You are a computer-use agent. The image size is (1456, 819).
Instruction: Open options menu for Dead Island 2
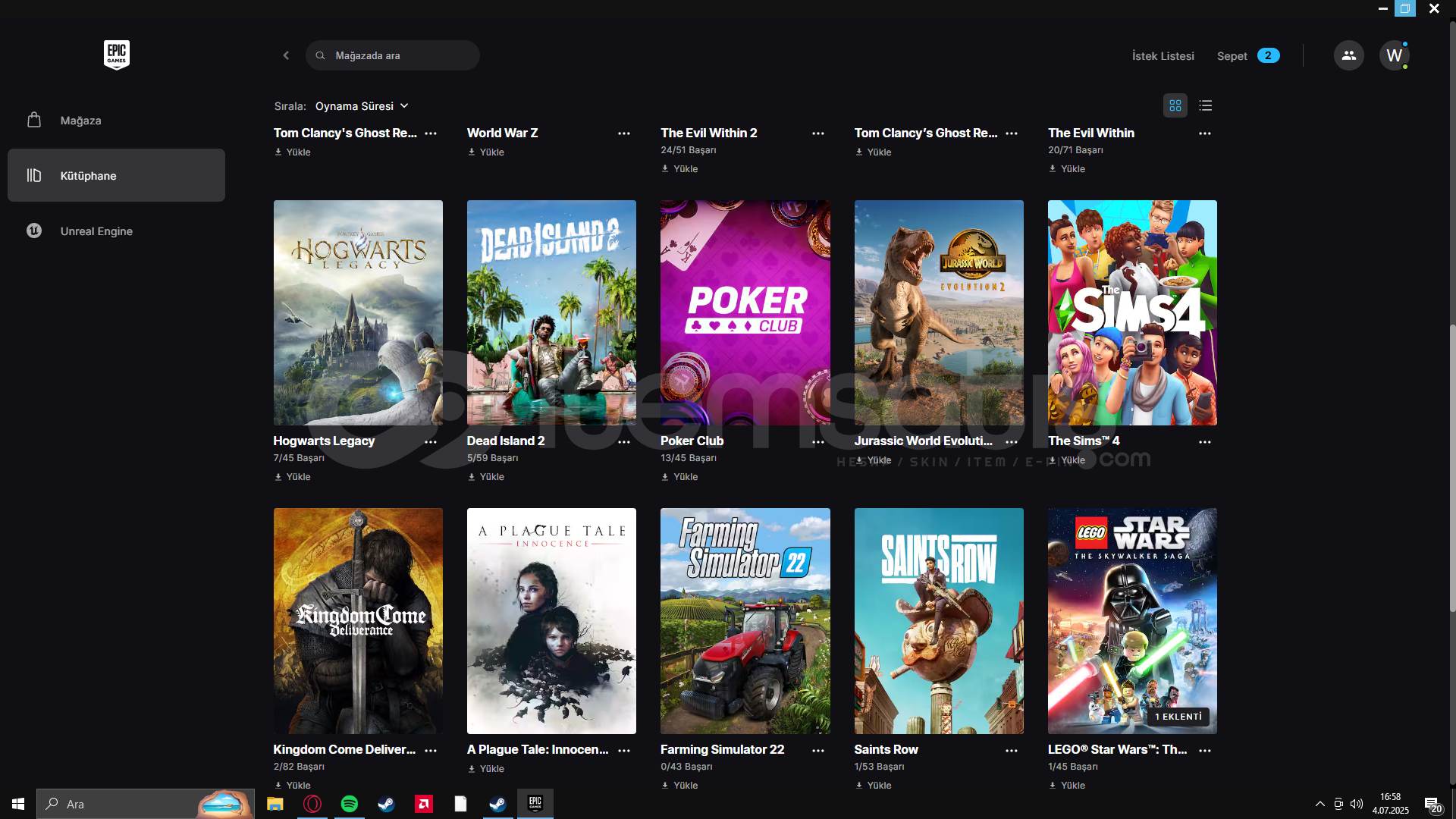coord(624,441)
